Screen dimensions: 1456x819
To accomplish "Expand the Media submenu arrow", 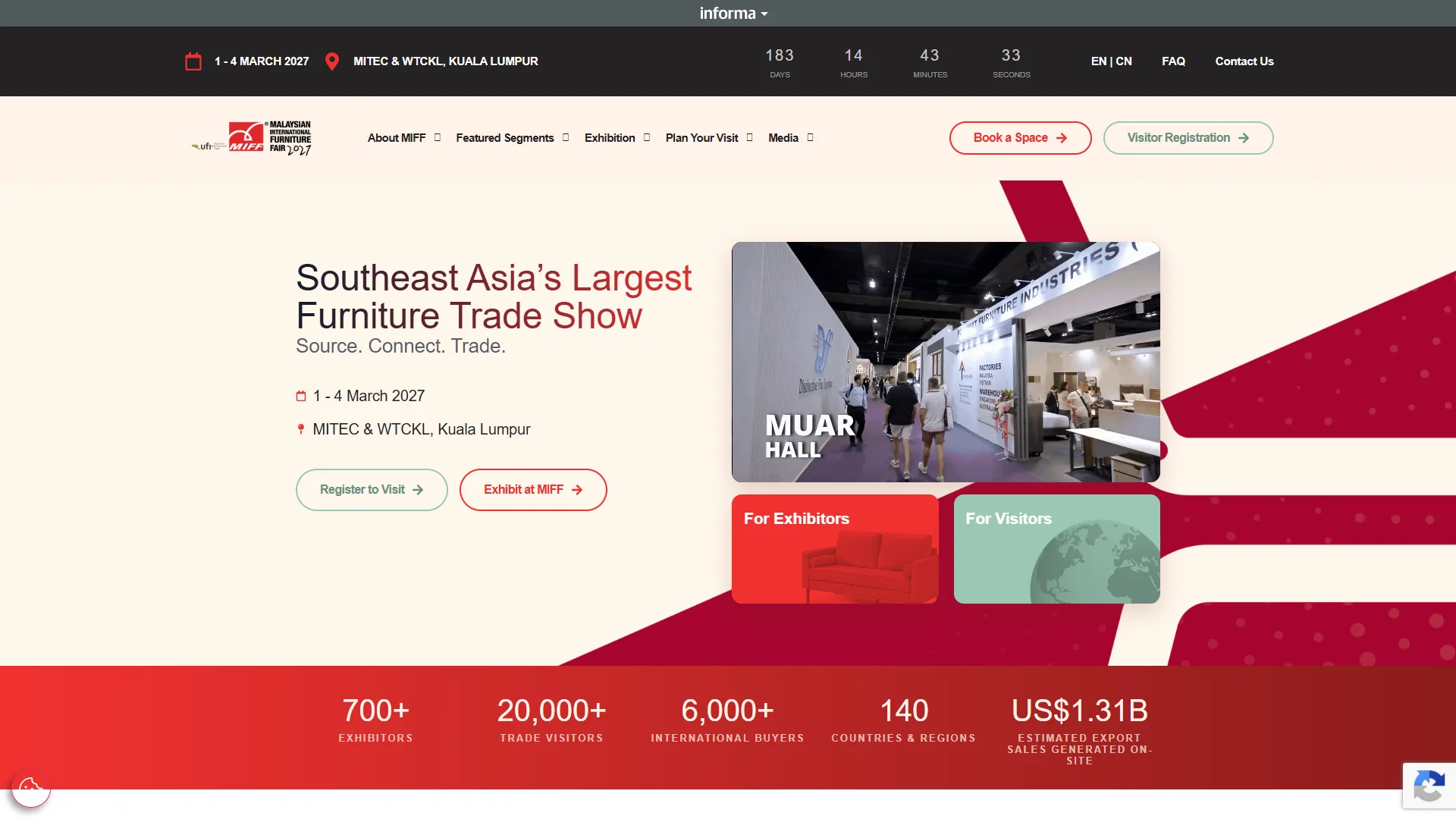I will click(x=811, y=138).
